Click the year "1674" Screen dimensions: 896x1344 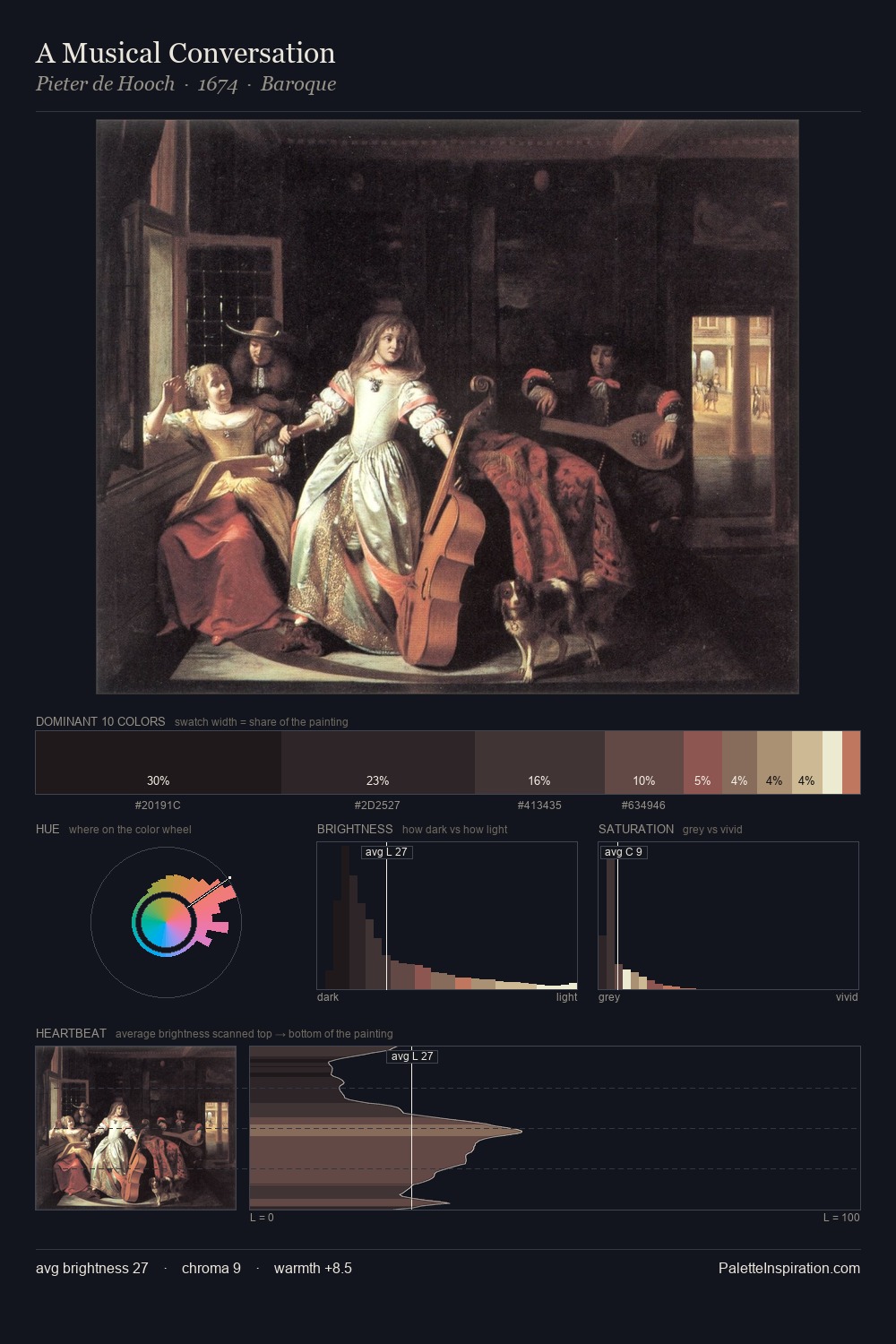218,84
